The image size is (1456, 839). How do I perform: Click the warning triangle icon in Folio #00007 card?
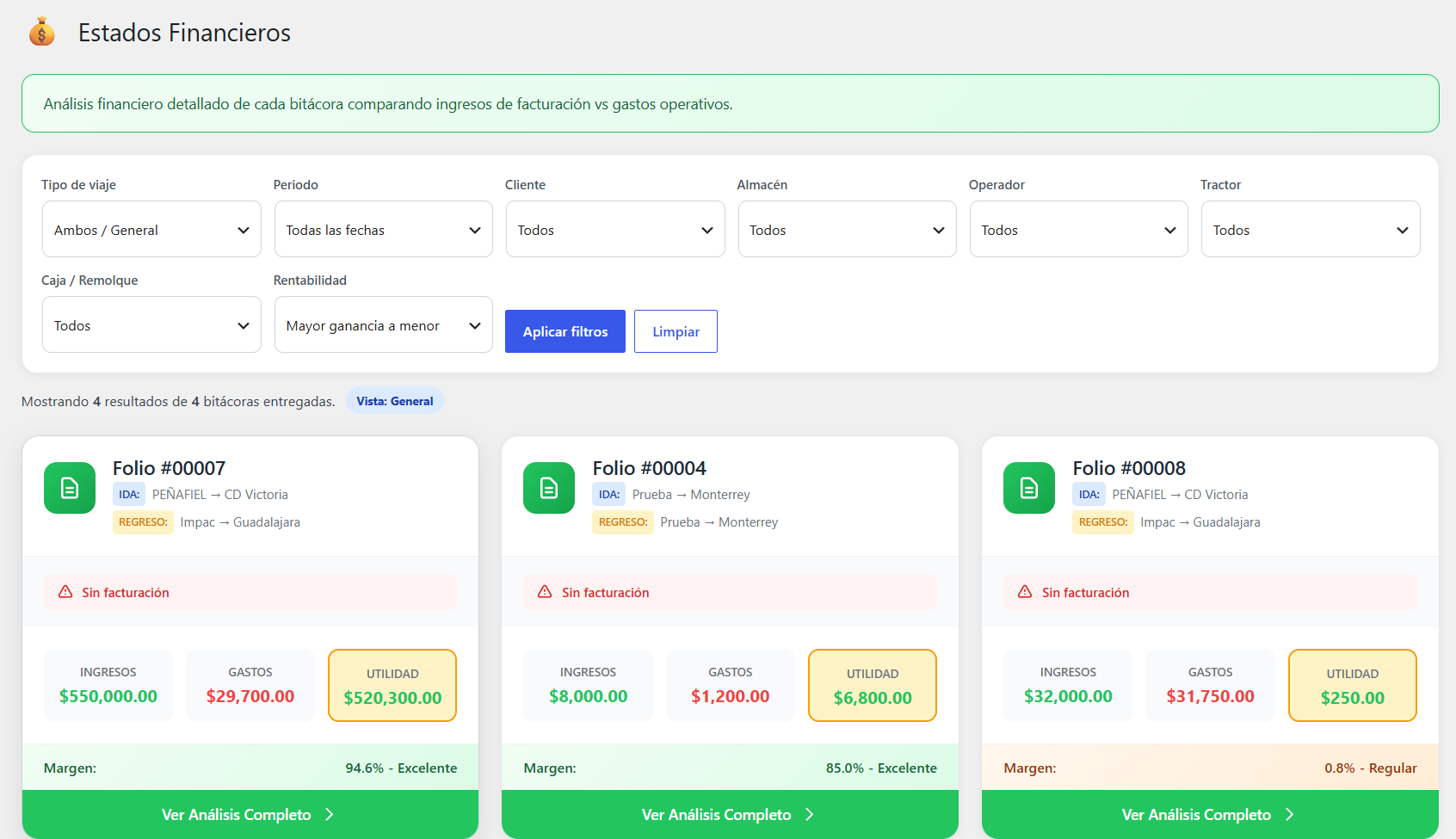(x=65, y=592)
